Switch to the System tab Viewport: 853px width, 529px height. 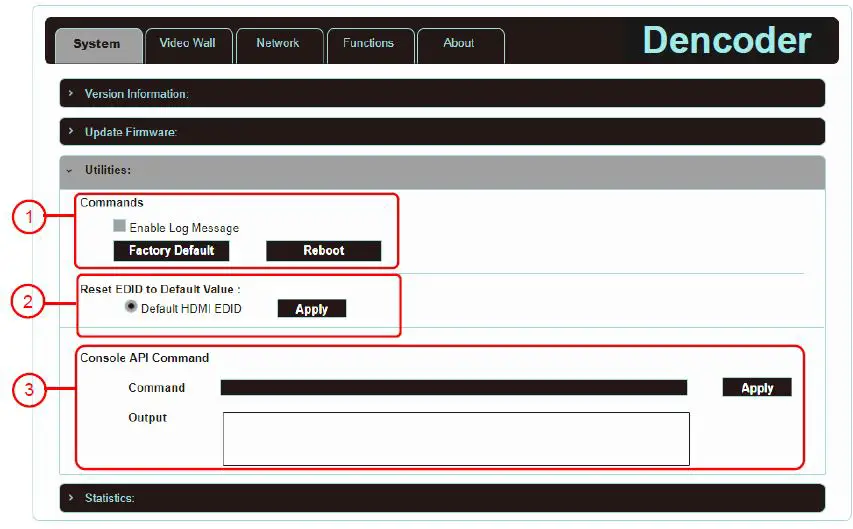tap(98, 46)
